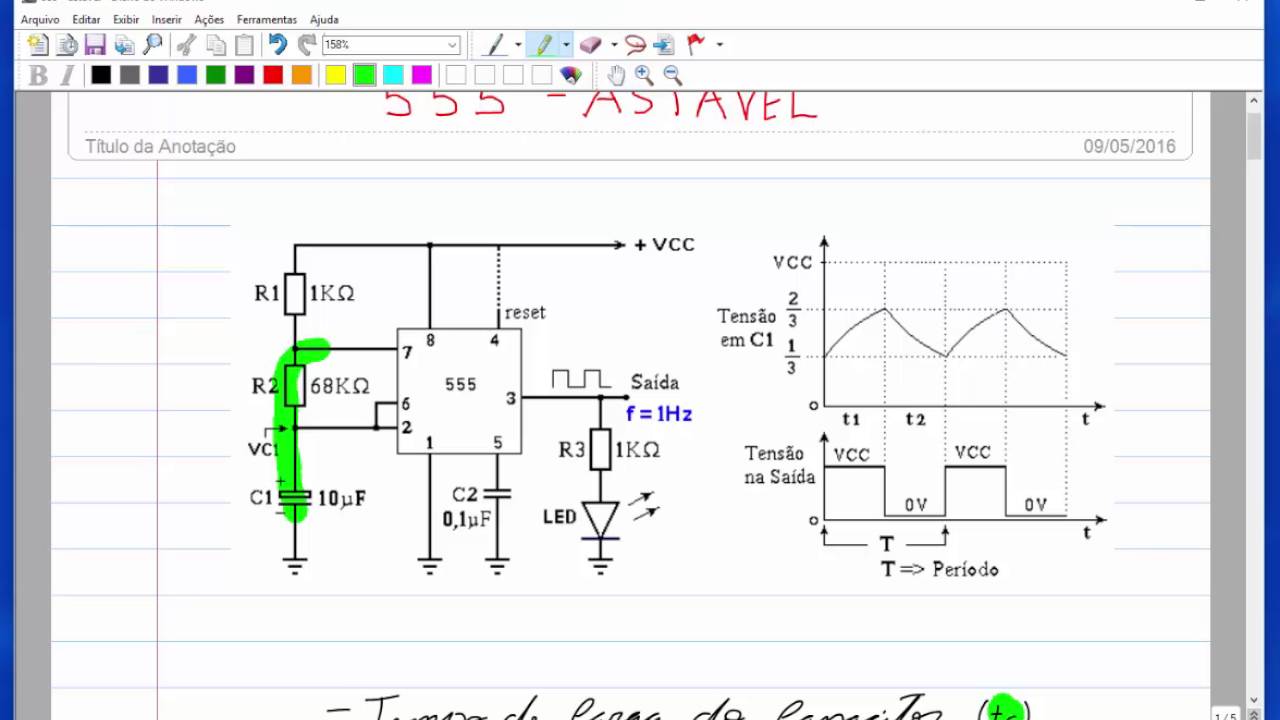Pick the orange color swatch
This screenshot has height=720, width=1280.
click(302, 75)
